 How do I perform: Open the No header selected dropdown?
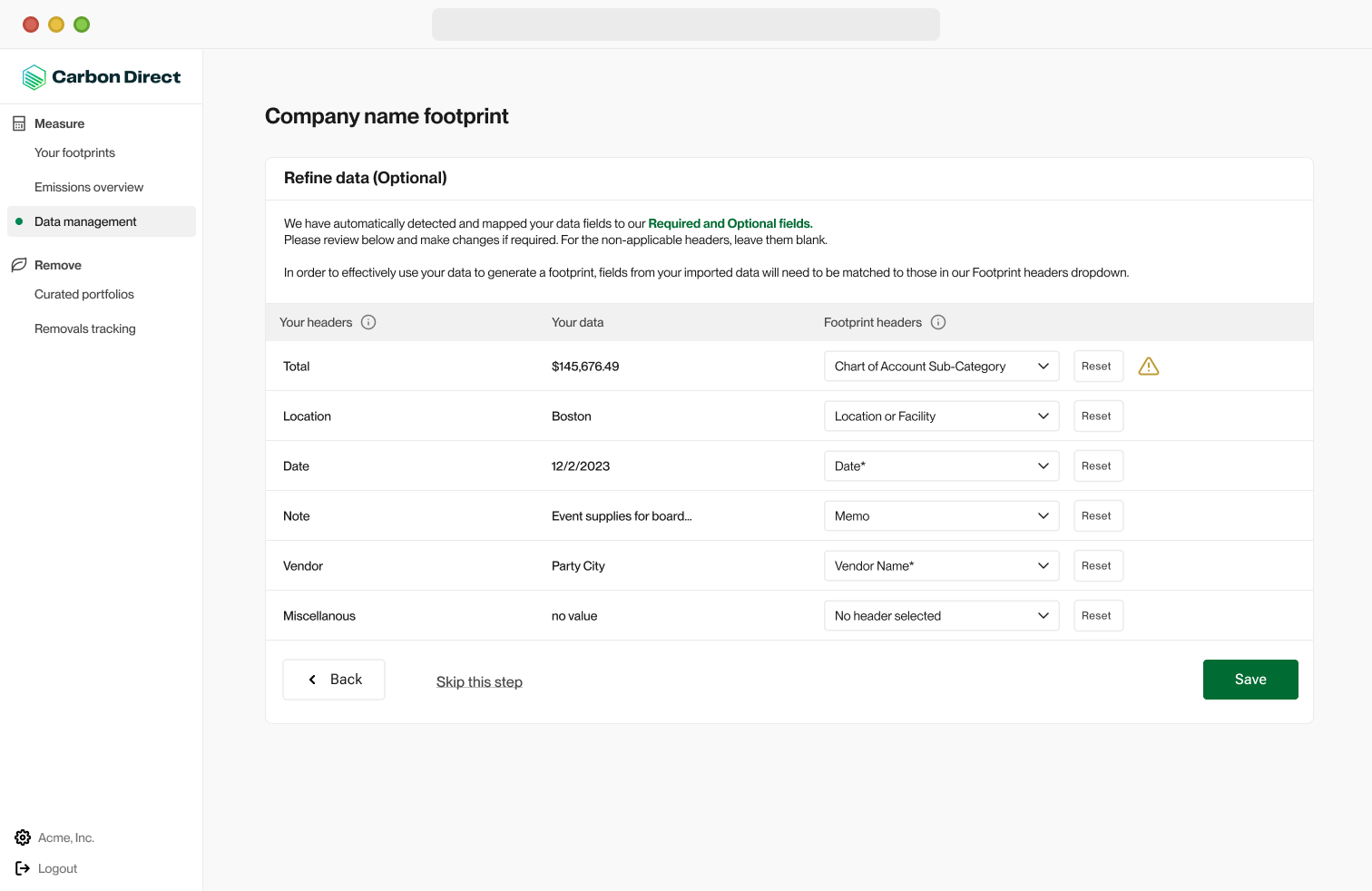pos(941,616)
